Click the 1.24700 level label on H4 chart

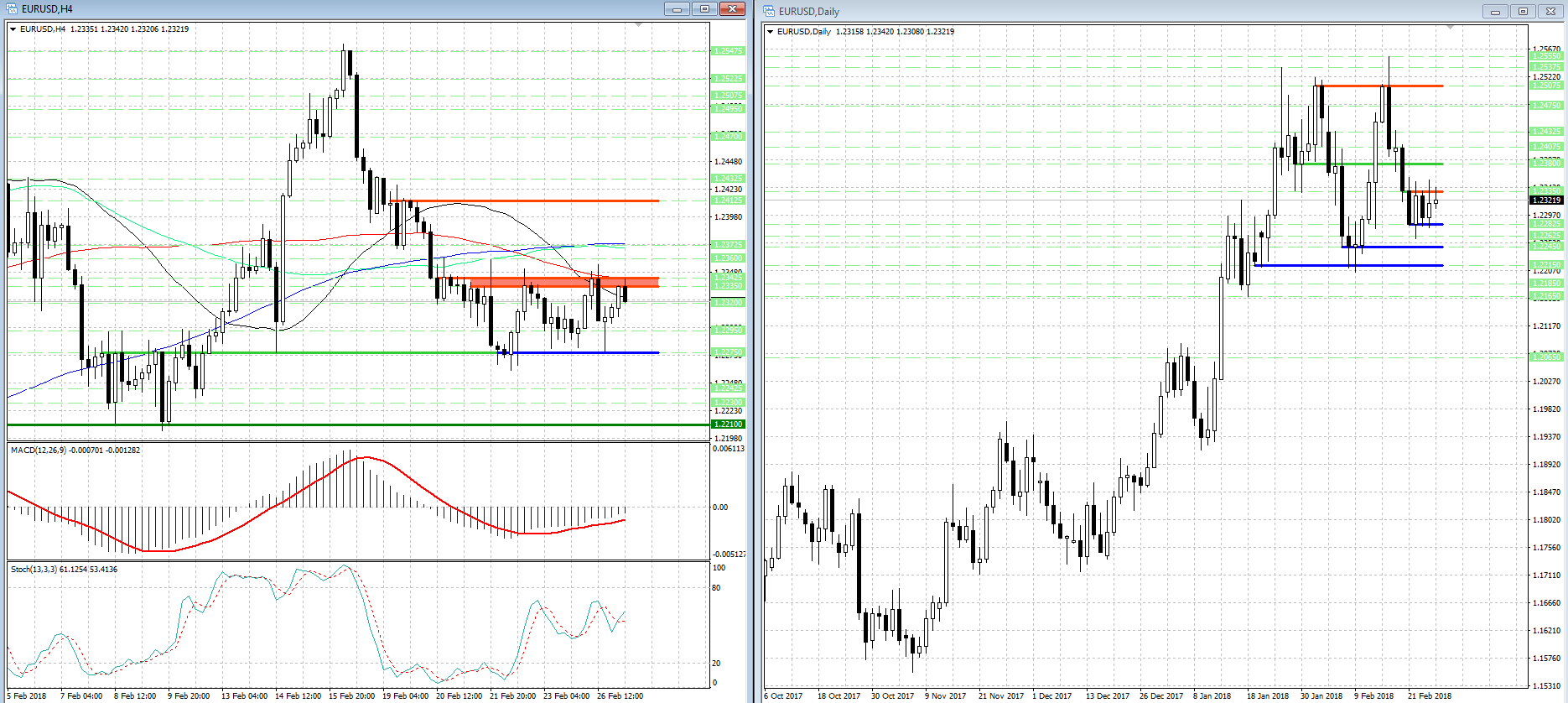pos(728,136)
